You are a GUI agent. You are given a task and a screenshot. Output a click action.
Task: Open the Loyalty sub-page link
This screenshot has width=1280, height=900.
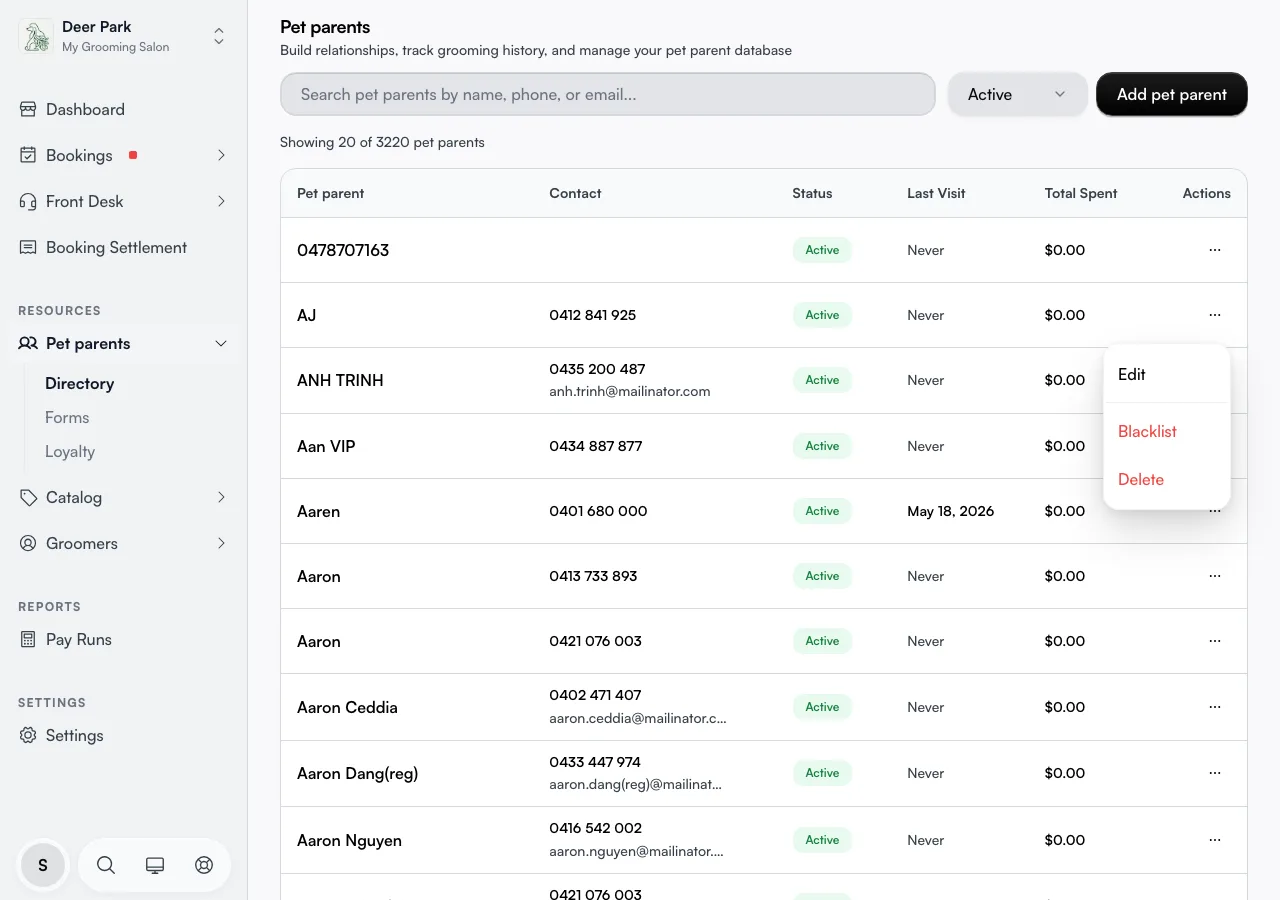coord(70,451)
